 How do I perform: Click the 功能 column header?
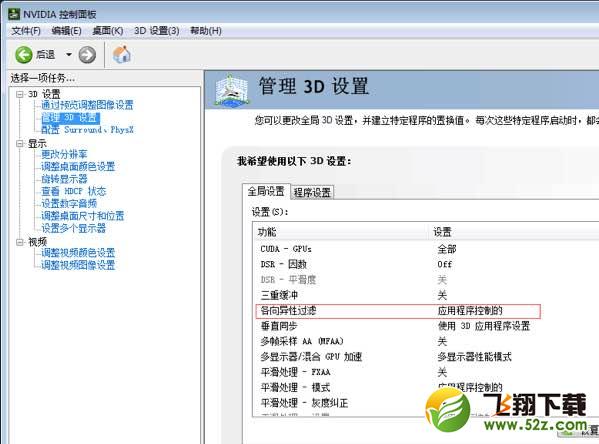click(341, 232)
